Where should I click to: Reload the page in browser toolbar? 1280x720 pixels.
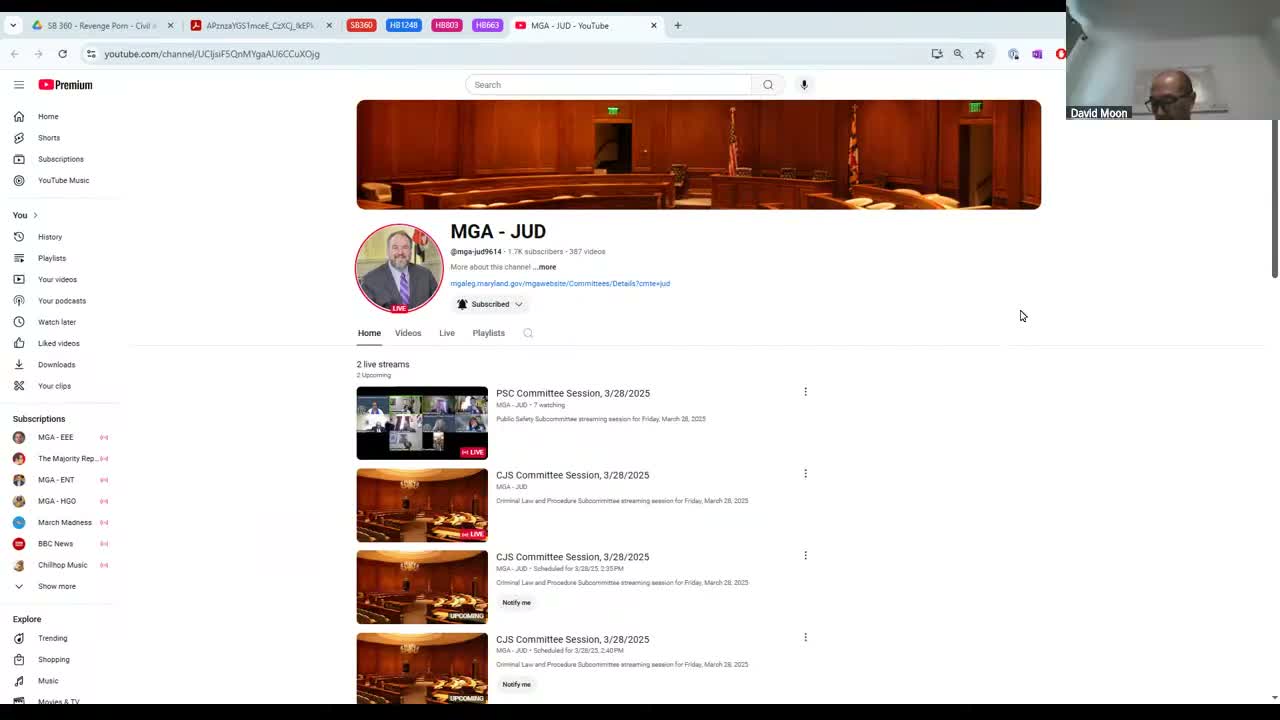point(62,54)
